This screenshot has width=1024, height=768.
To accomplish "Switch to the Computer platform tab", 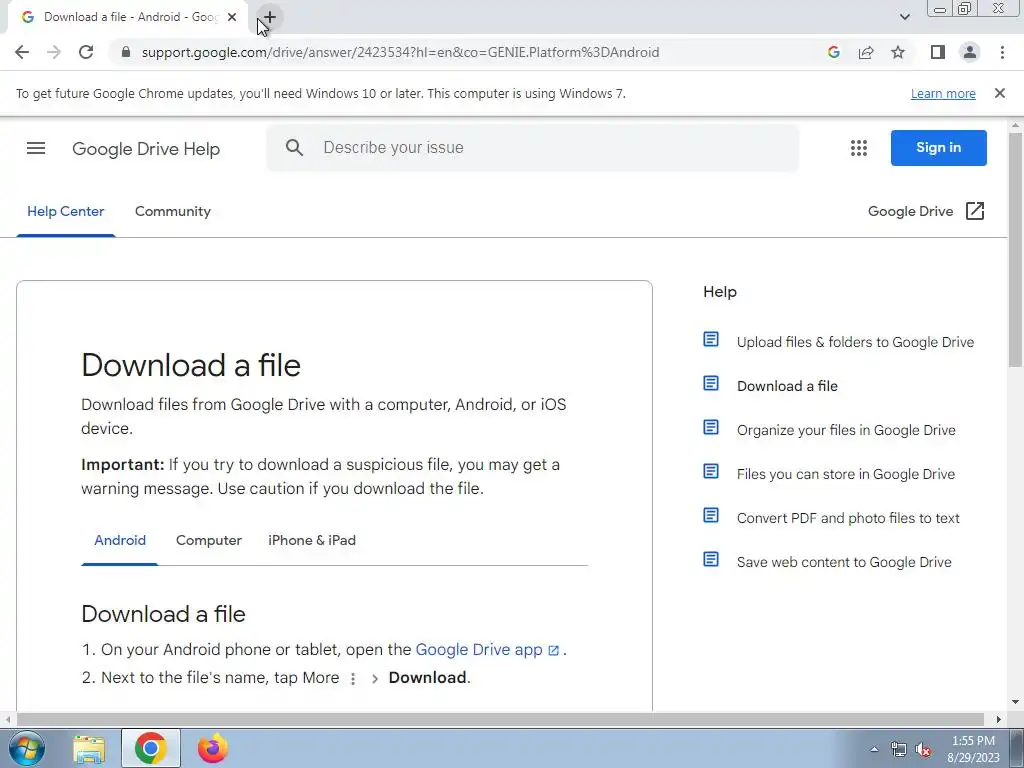I will pyautogui.click(x=208, y=541).
